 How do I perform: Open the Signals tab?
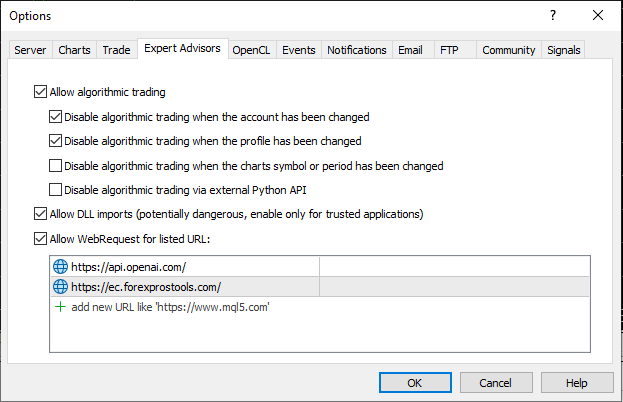[x=563, y=50]
